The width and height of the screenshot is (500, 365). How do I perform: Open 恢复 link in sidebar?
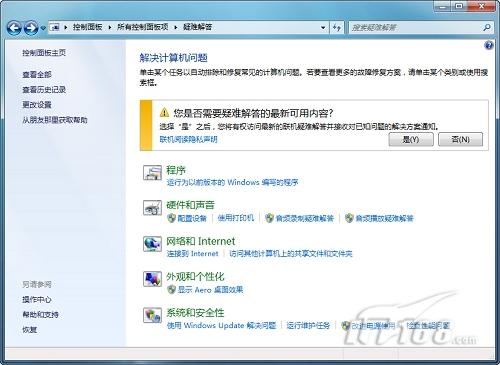tap(30, 330)
